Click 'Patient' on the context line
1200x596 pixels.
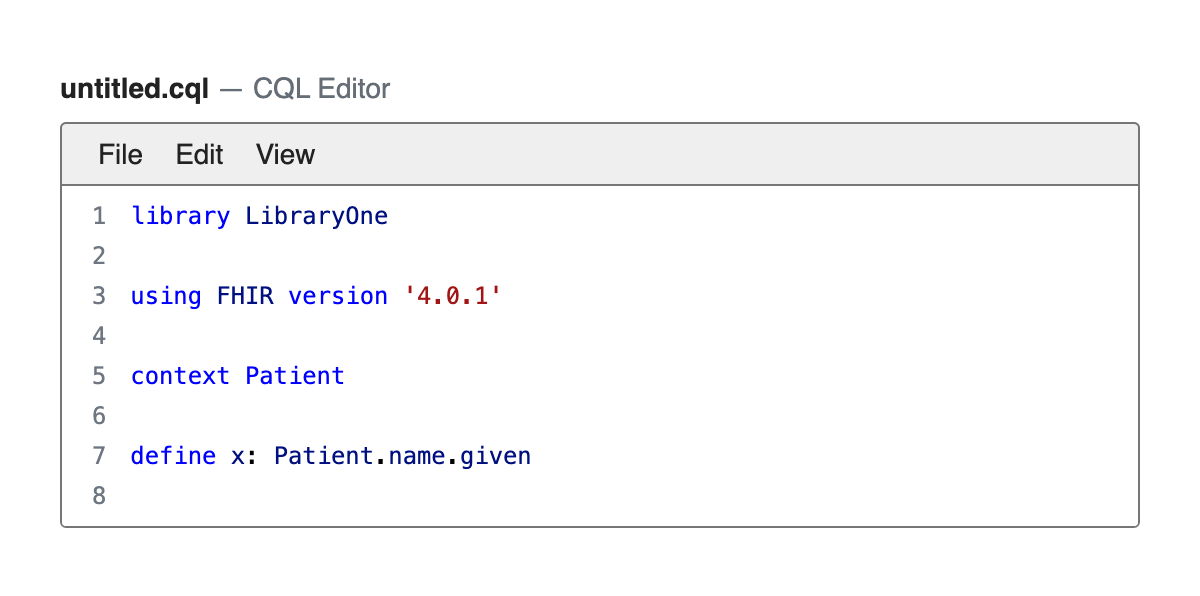coord(295,376)
